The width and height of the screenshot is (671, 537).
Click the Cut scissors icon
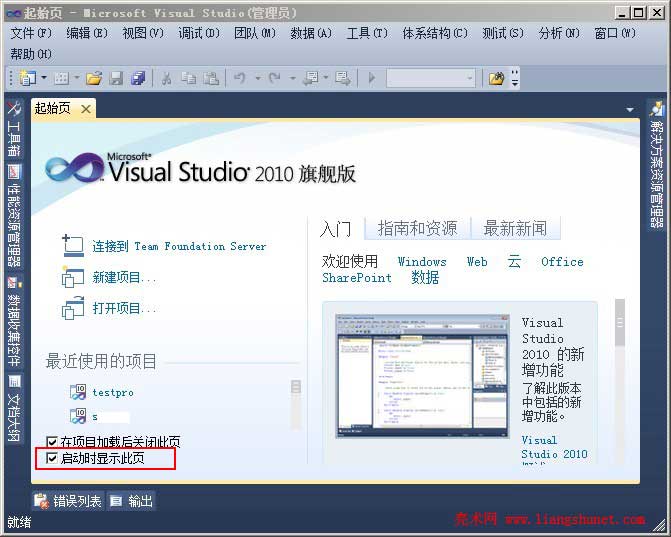[x=166, y=78]
